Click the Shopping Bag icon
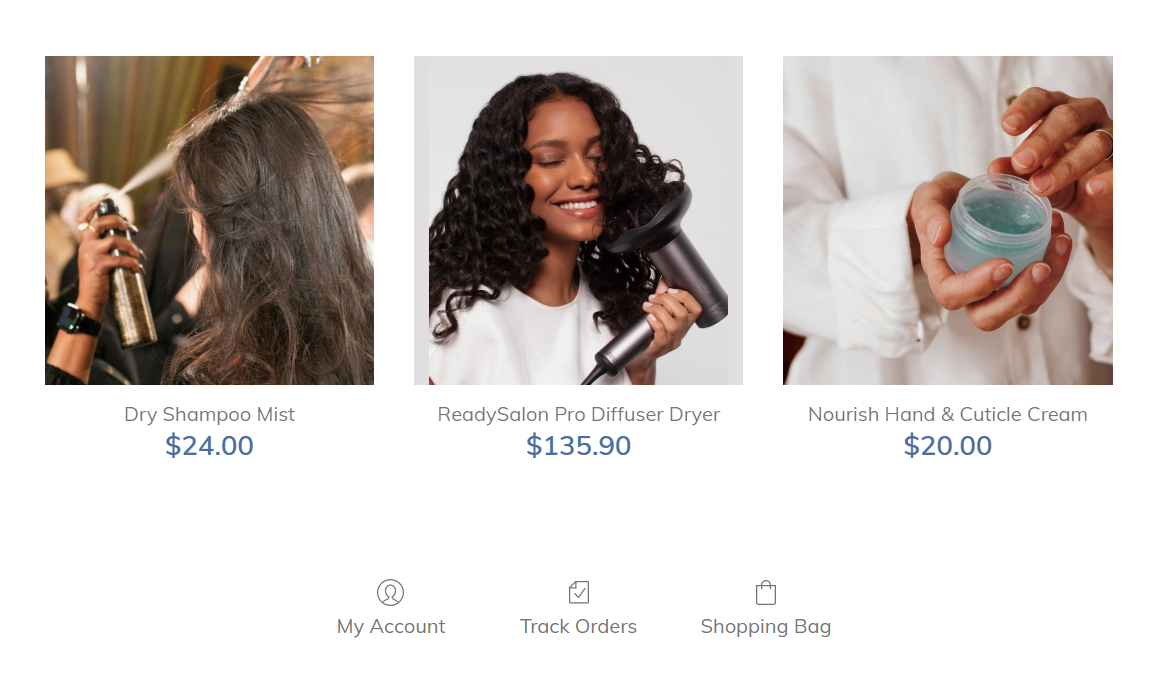1159x674 pixels. point(765,593)
